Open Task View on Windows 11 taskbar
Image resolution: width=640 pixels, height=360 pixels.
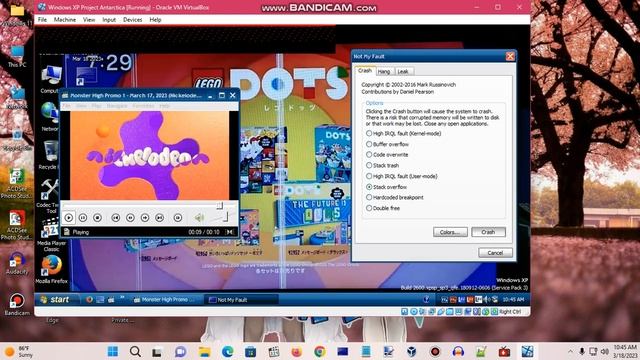pyautogui.click(x=157, y=351)
